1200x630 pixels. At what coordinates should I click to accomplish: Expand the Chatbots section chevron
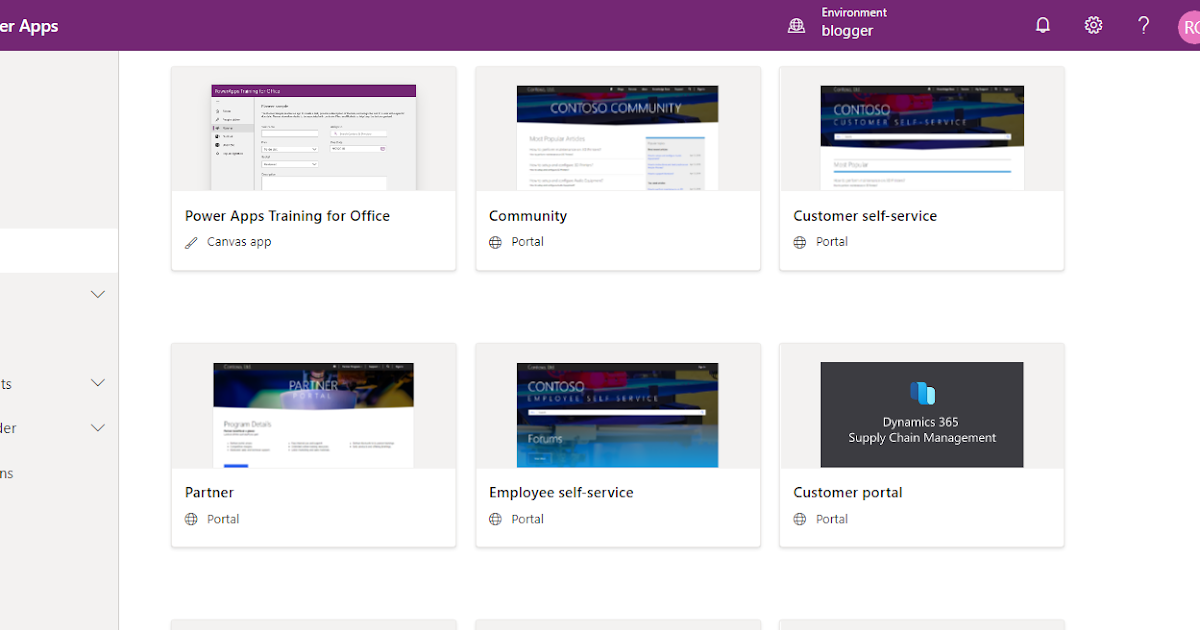click(x=97, y=382)
